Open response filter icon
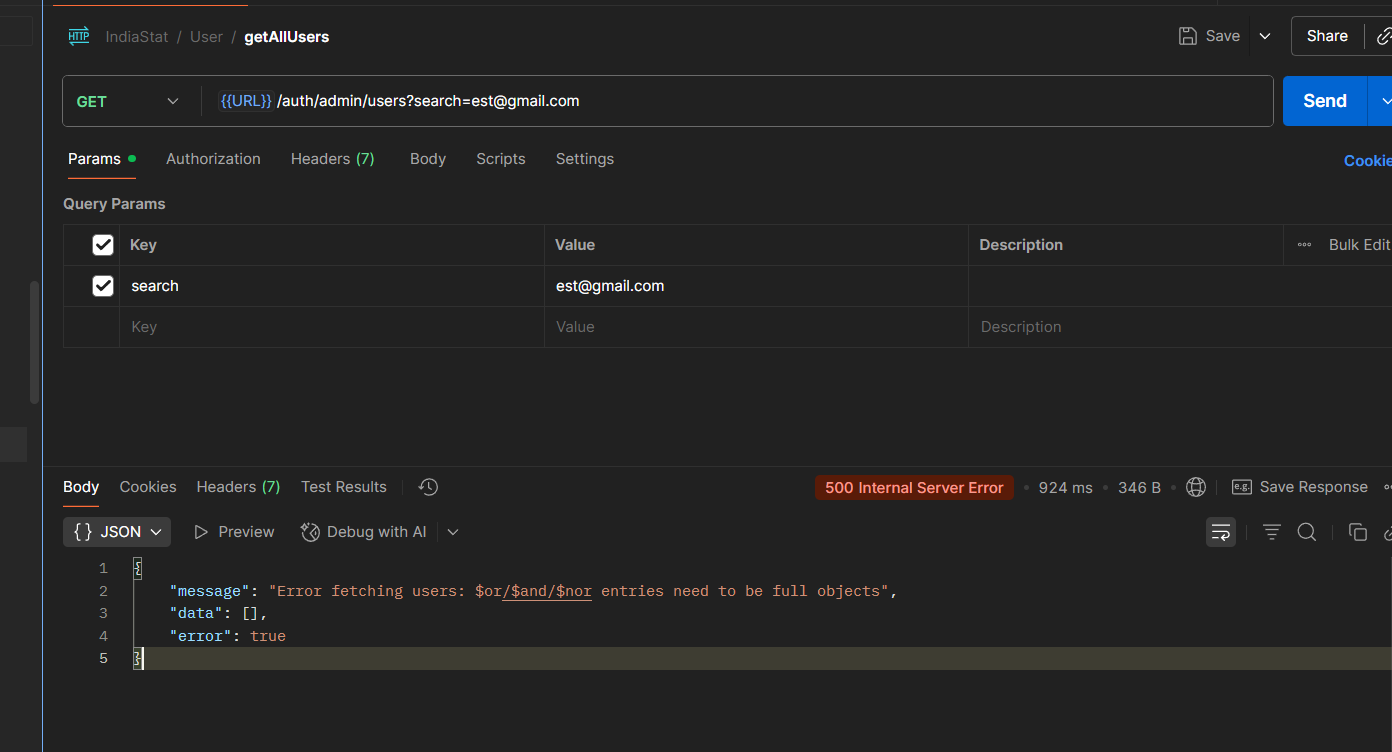 click(1271, 532)
